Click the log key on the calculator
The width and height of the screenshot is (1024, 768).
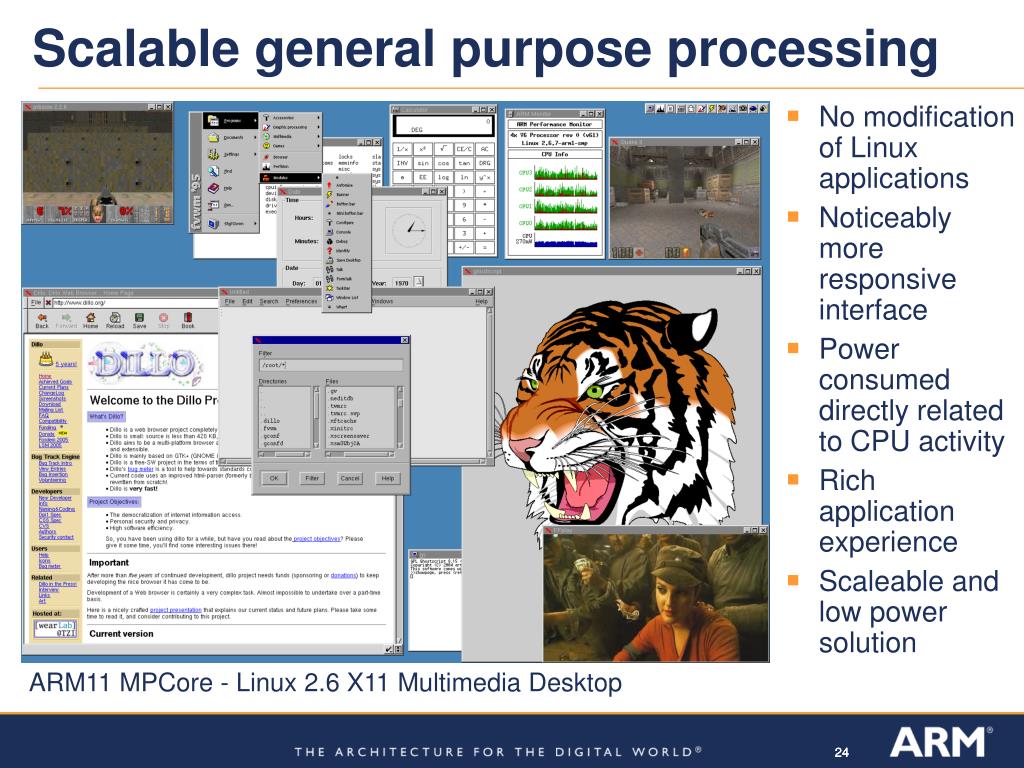point(443,177)
